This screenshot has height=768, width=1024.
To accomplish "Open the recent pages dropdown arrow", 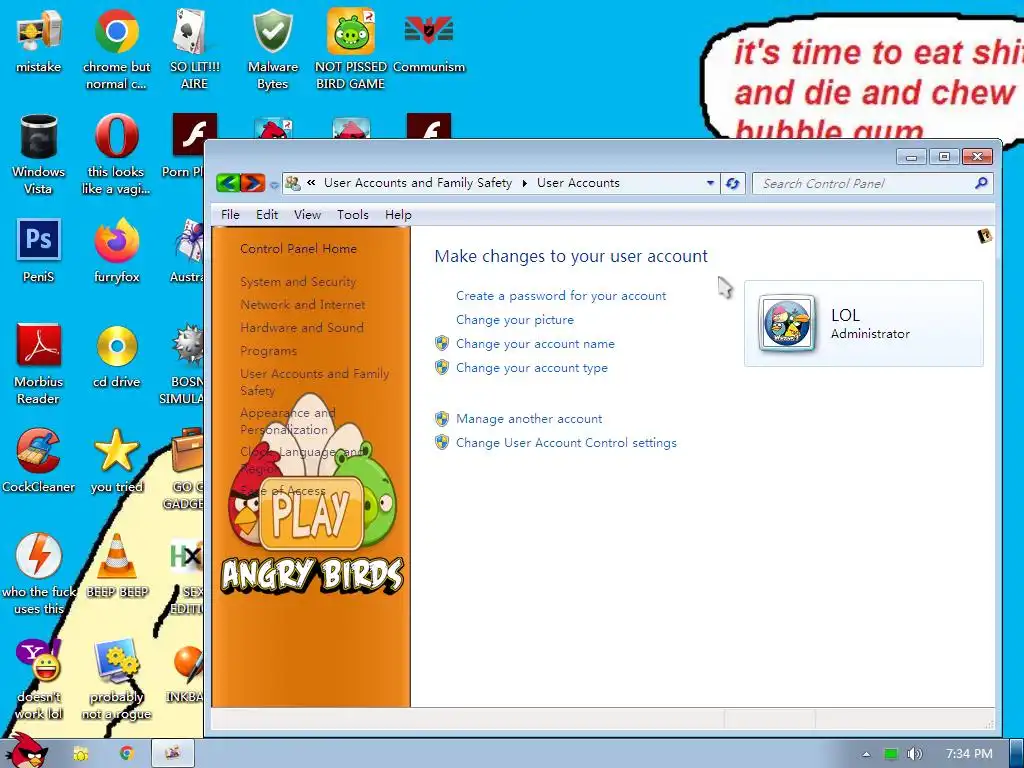I will (x=274, y=185).
